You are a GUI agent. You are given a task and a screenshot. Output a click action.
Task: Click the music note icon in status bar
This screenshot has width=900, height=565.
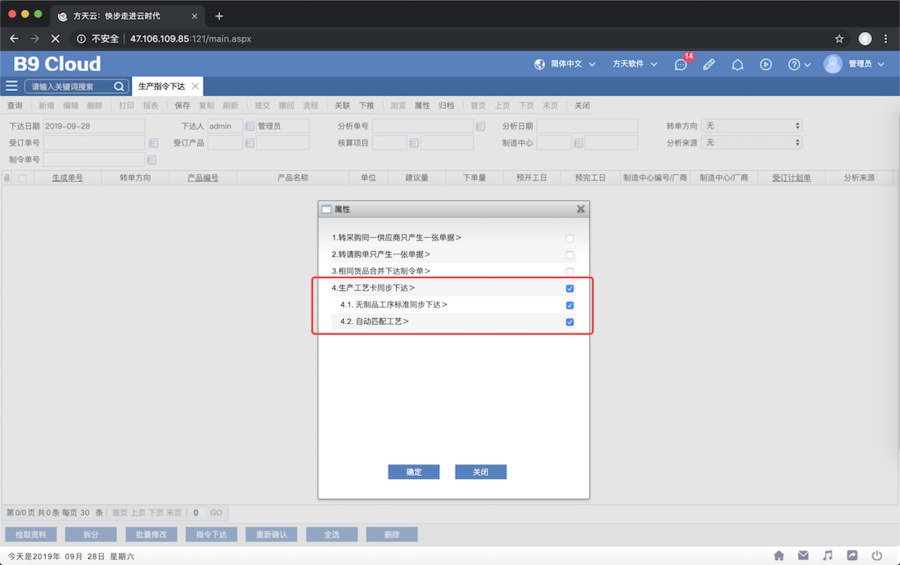[x=827, y=555]
